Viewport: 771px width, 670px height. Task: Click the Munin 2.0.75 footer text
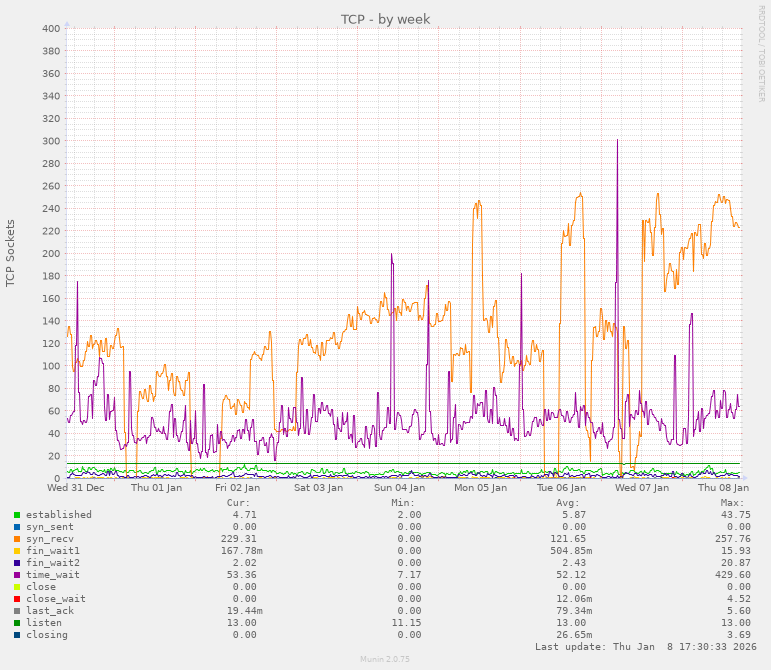point(385,660)
